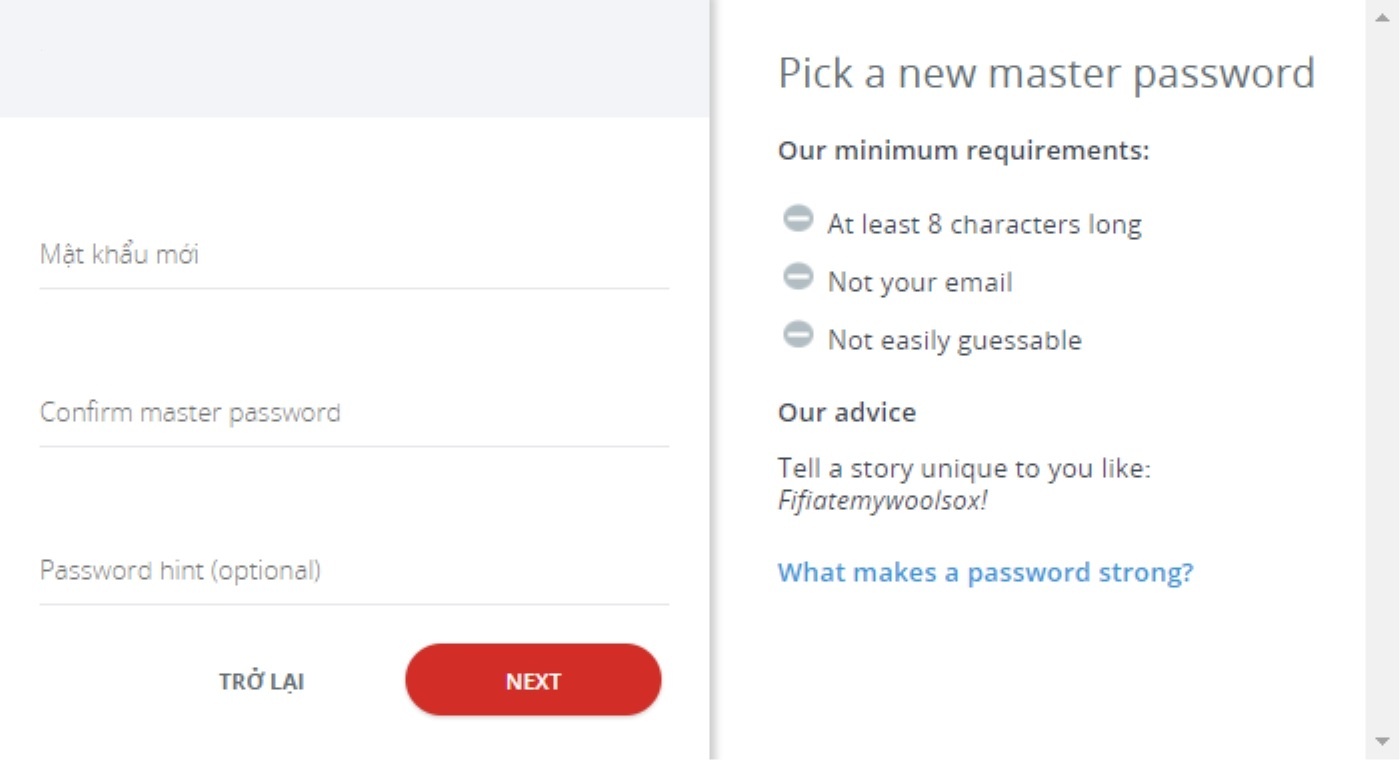Click the status icon beside "Not your email"
Screen dimensions: 1400x760
point(798,276)
